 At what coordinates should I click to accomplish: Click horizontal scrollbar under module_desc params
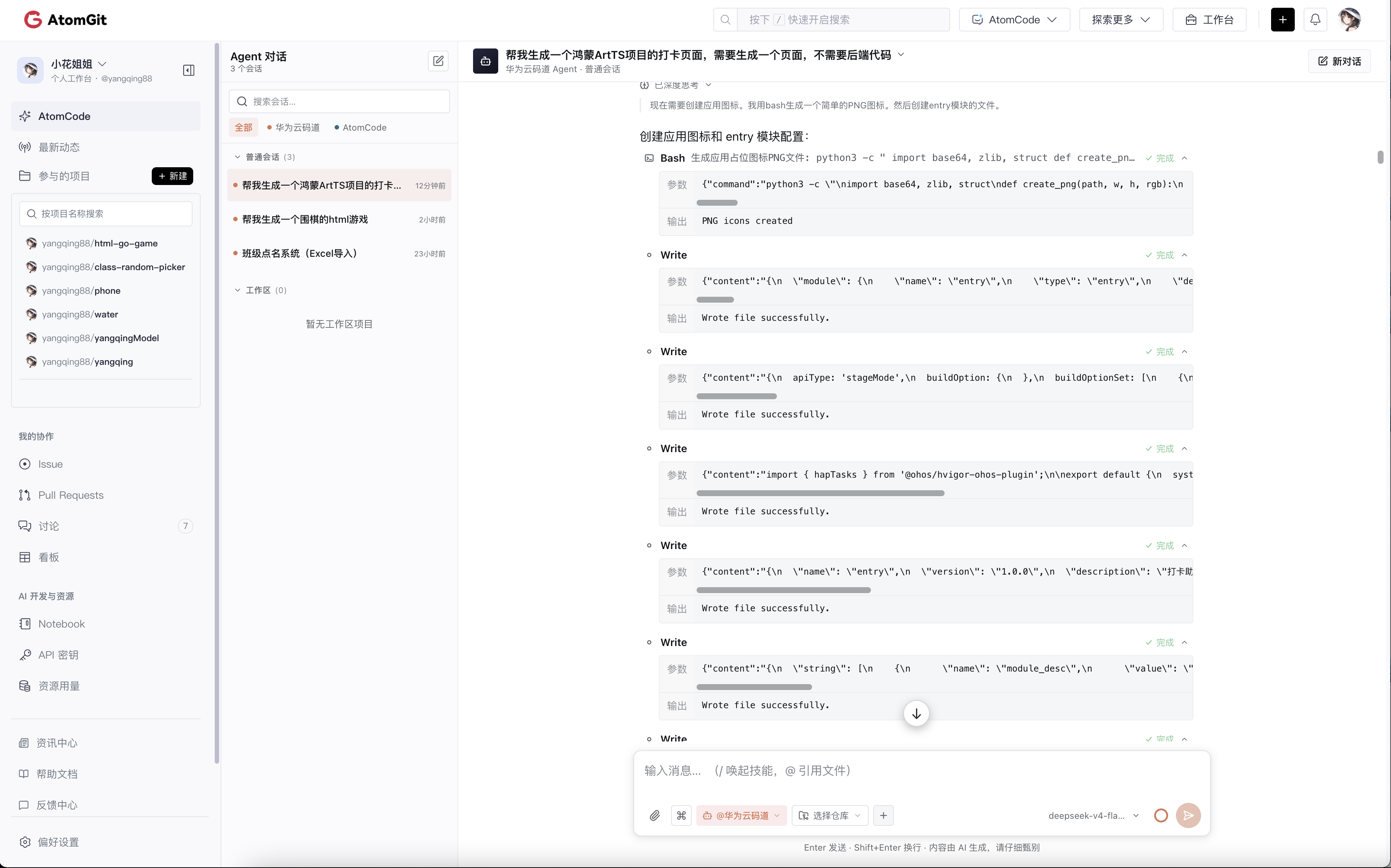[x=754, y=687]
